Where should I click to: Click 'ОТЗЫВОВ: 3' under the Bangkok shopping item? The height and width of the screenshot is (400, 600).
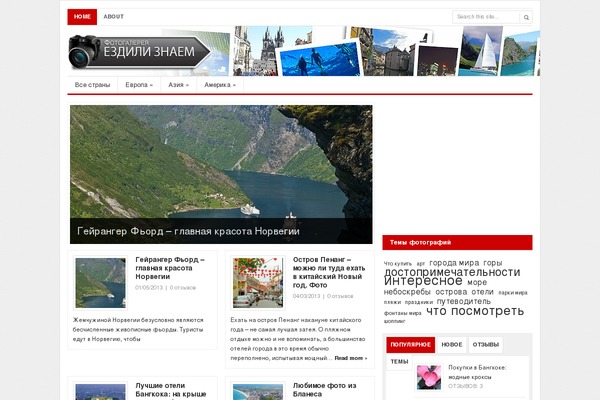point(465,386)
